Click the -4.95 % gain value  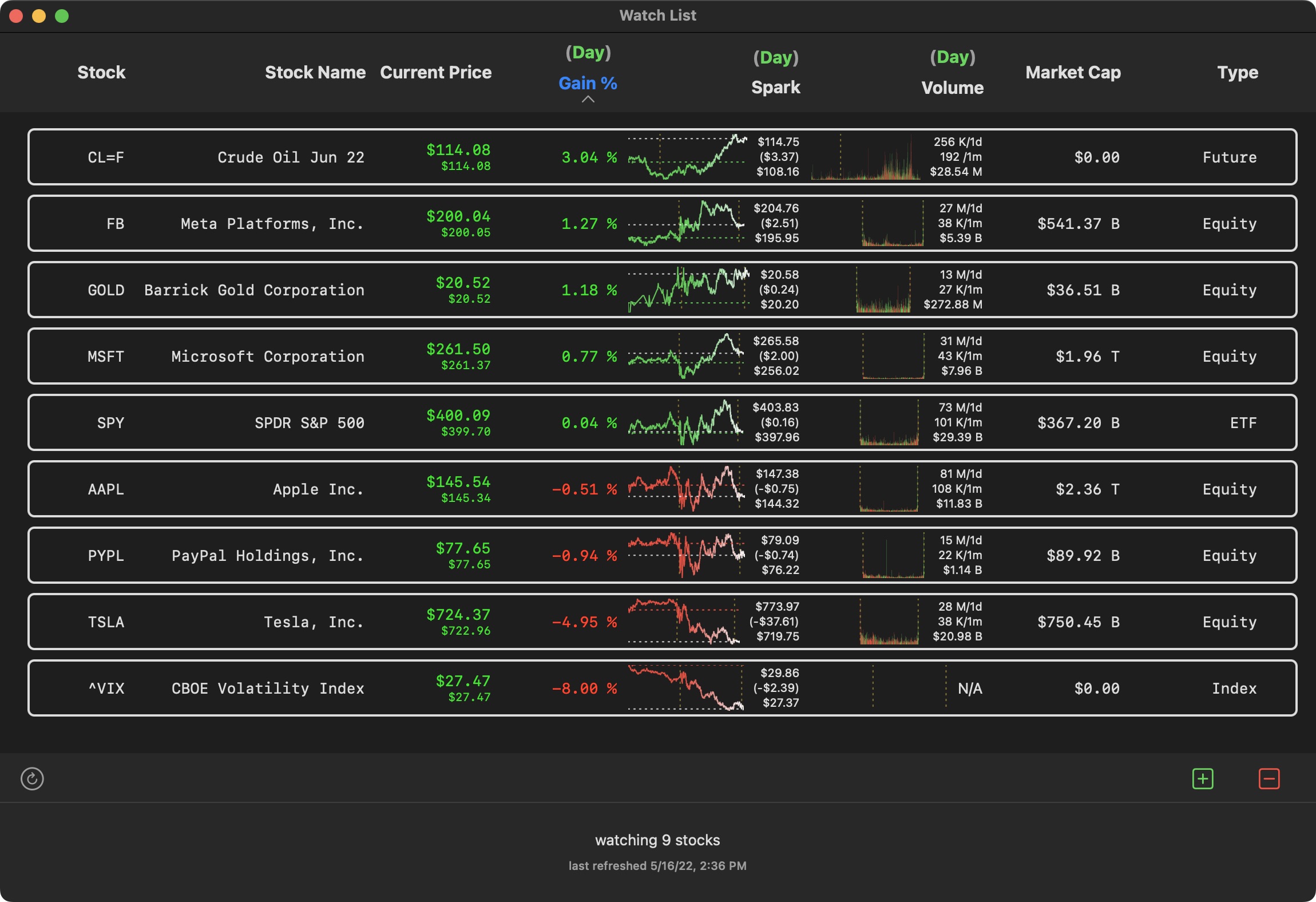click(584, 622)
